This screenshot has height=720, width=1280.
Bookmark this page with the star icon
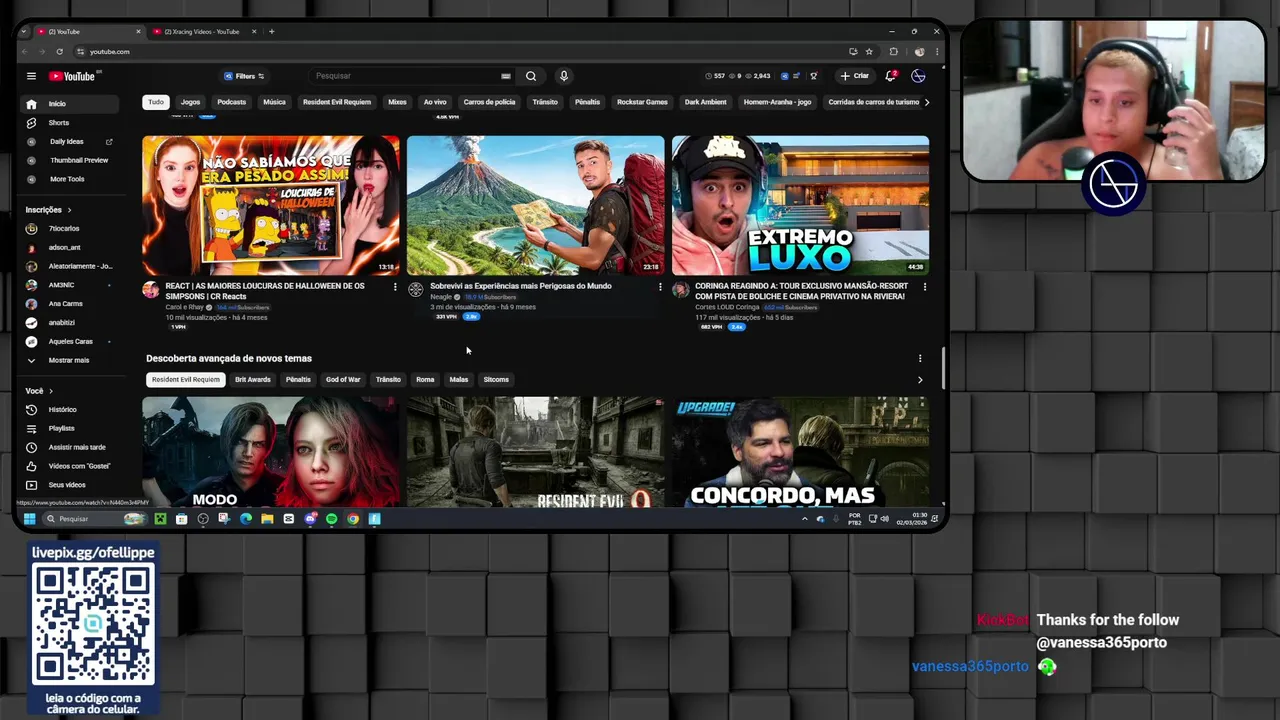click(x=869, y=51)
